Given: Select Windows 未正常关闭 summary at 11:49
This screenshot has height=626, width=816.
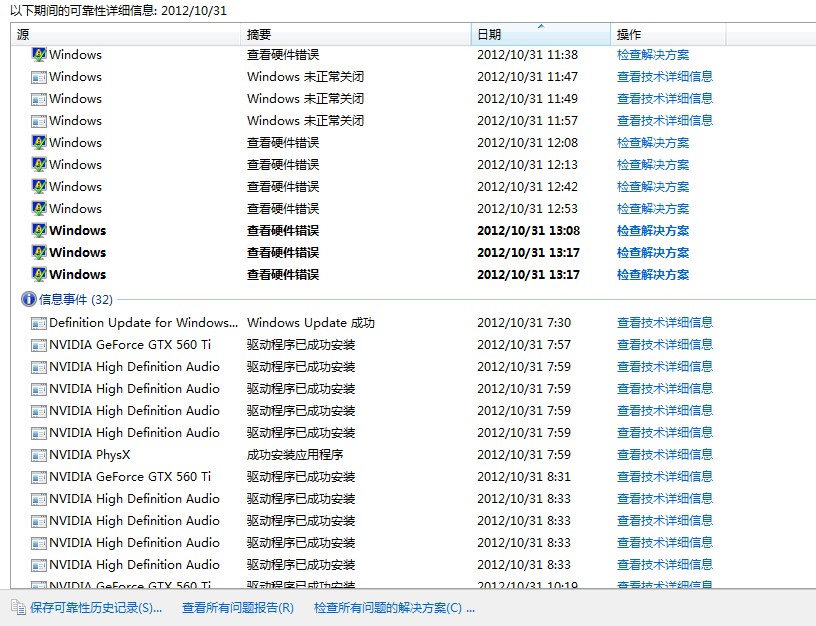Looking at the screenshot, I should click(x=305, y=98).
